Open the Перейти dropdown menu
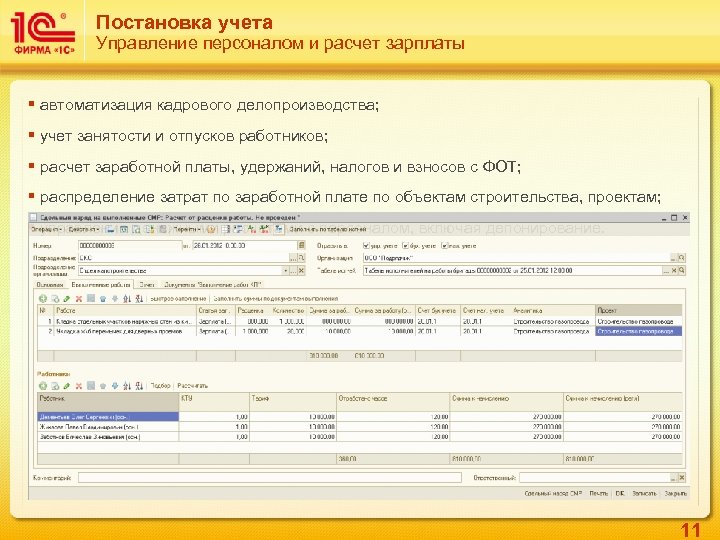This screenshot has width=720, height=540. click(187, 229)
